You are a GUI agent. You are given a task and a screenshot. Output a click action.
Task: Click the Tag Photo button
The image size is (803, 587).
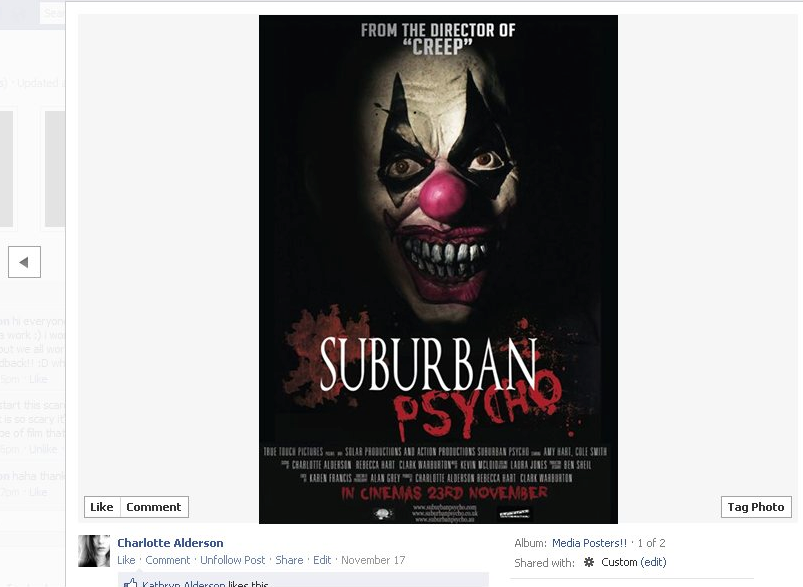tap(756, 507)
